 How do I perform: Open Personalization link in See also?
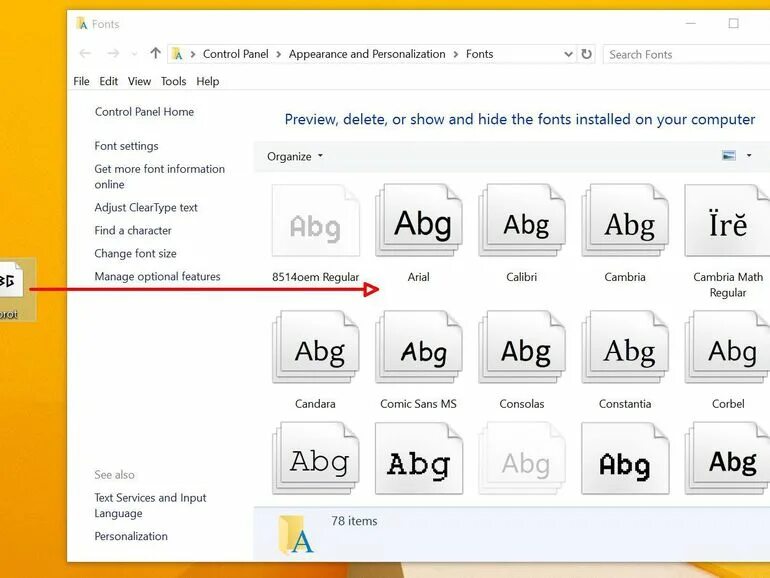click(x=131, y=536)
